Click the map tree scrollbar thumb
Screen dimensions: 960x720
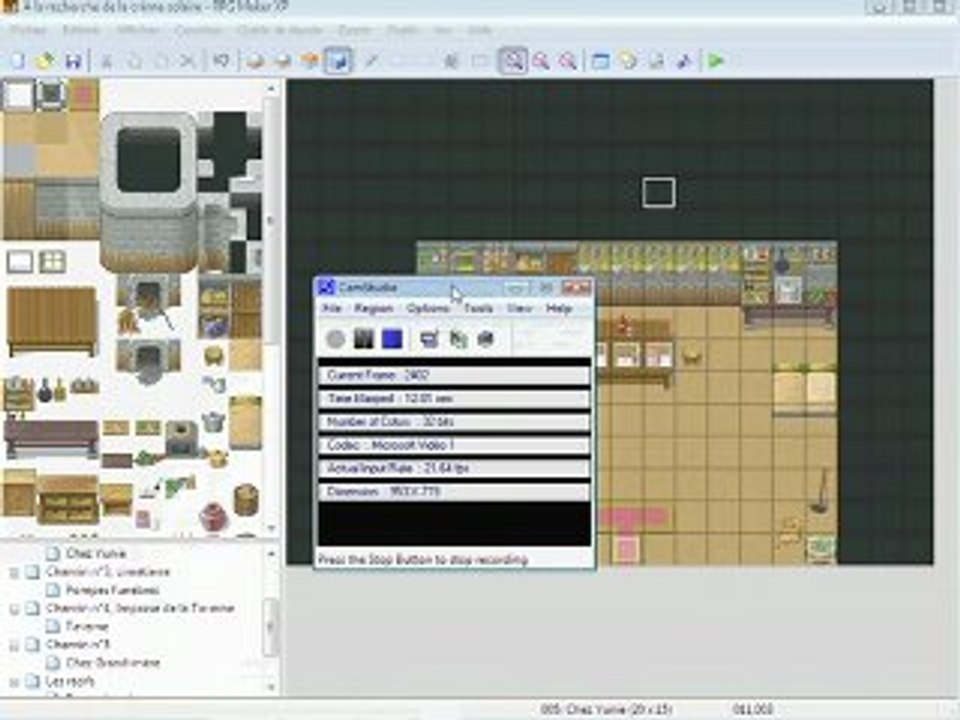pos(271,626)
